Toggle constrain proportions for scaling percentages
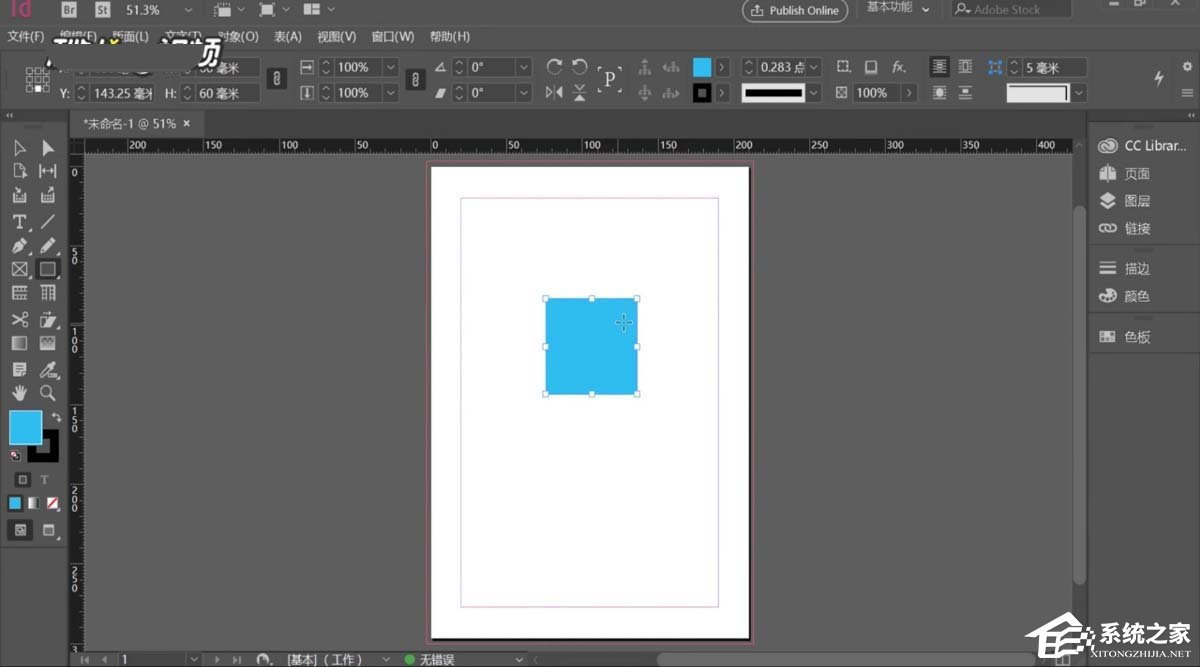 417,79
